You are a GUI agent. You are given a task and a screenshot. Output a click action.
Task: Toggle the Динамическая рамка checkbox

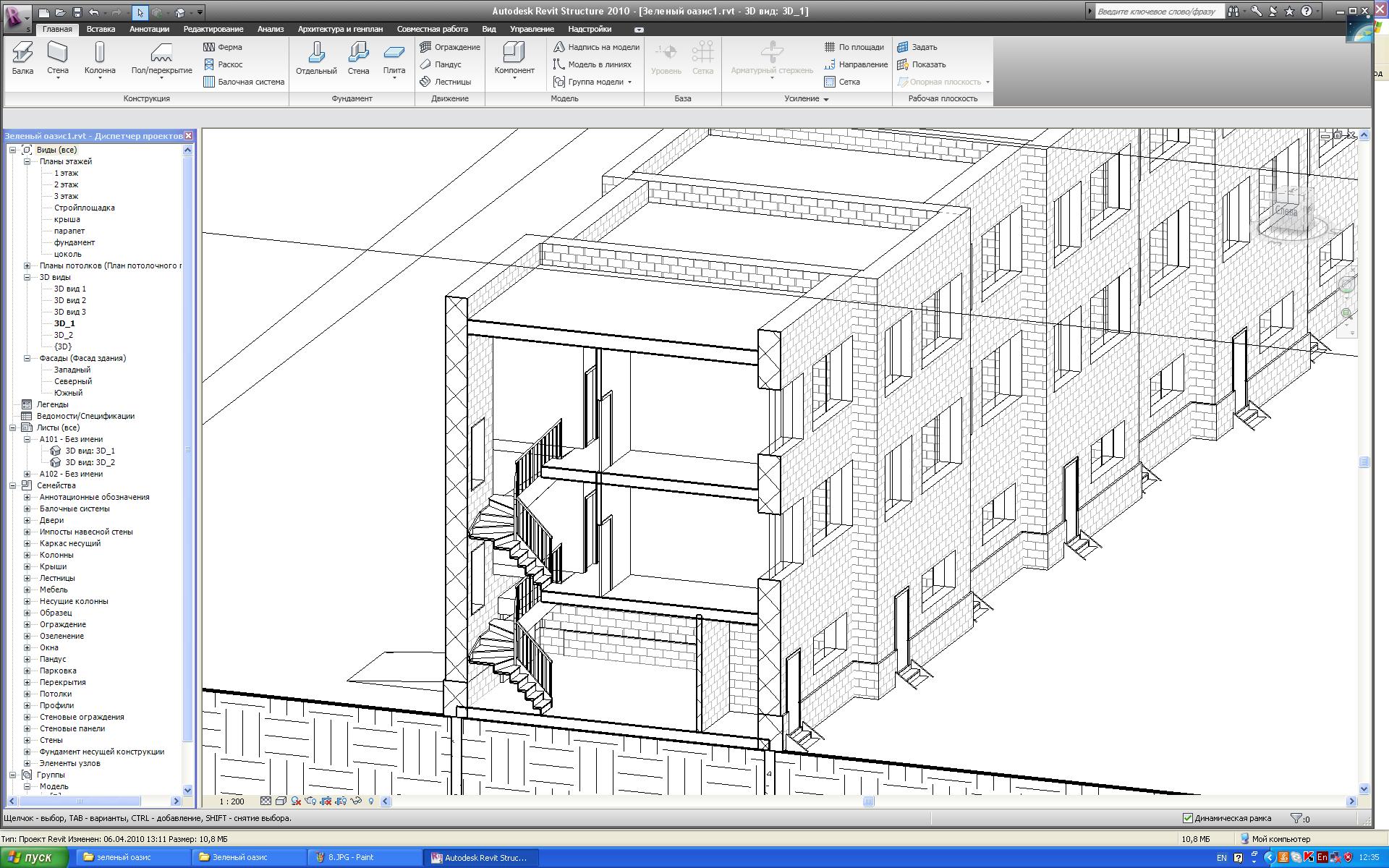(1187, 818)
